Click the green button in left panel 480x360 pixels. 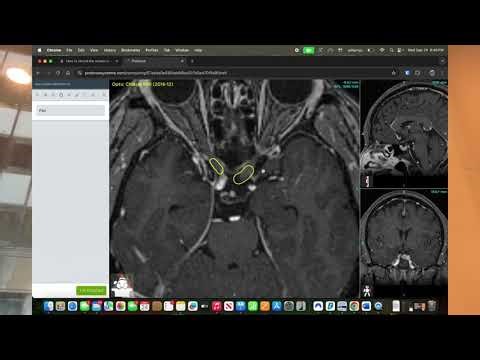point(91,291)
